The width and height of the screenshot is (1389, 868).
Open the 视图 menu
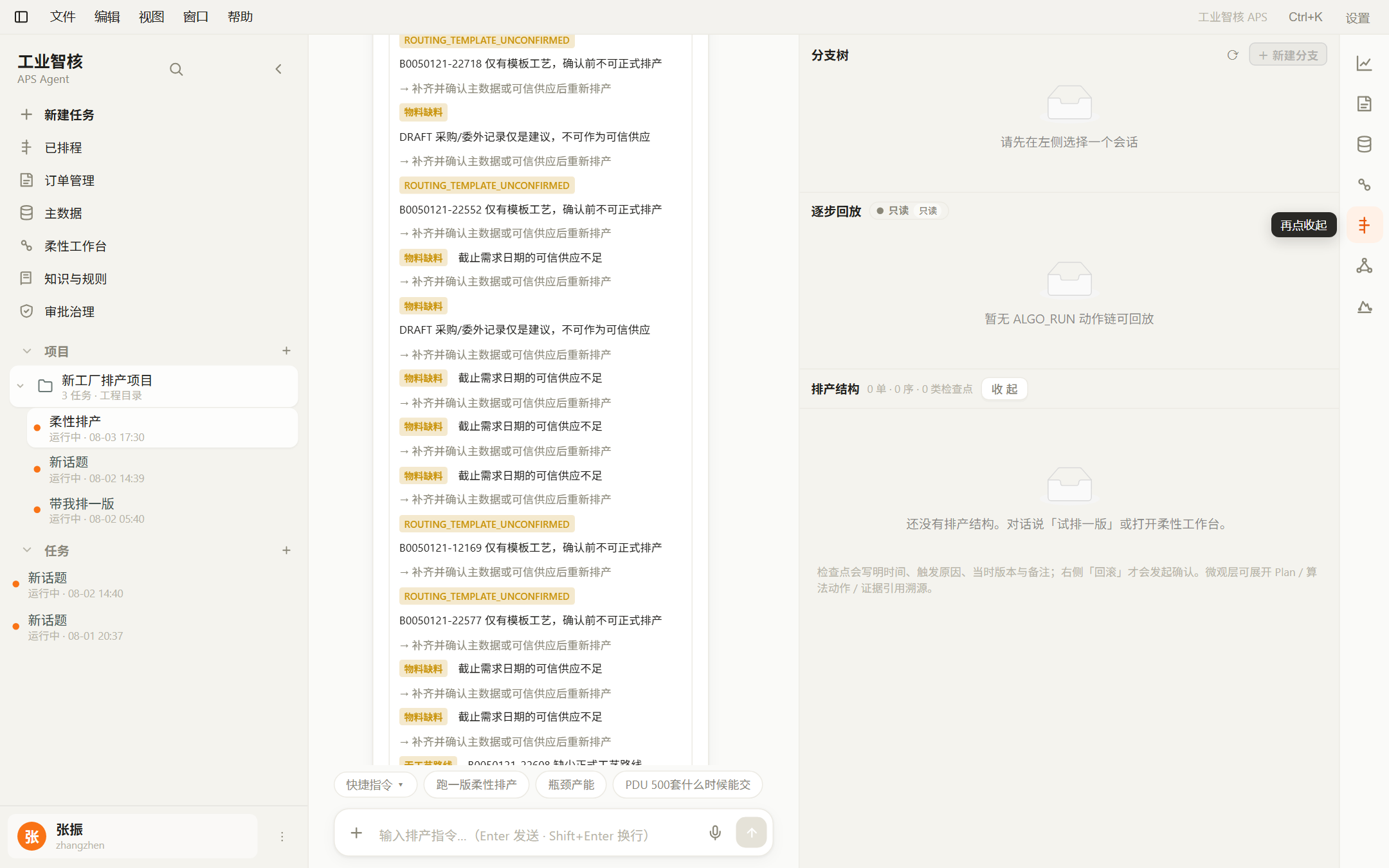(151, 17)
